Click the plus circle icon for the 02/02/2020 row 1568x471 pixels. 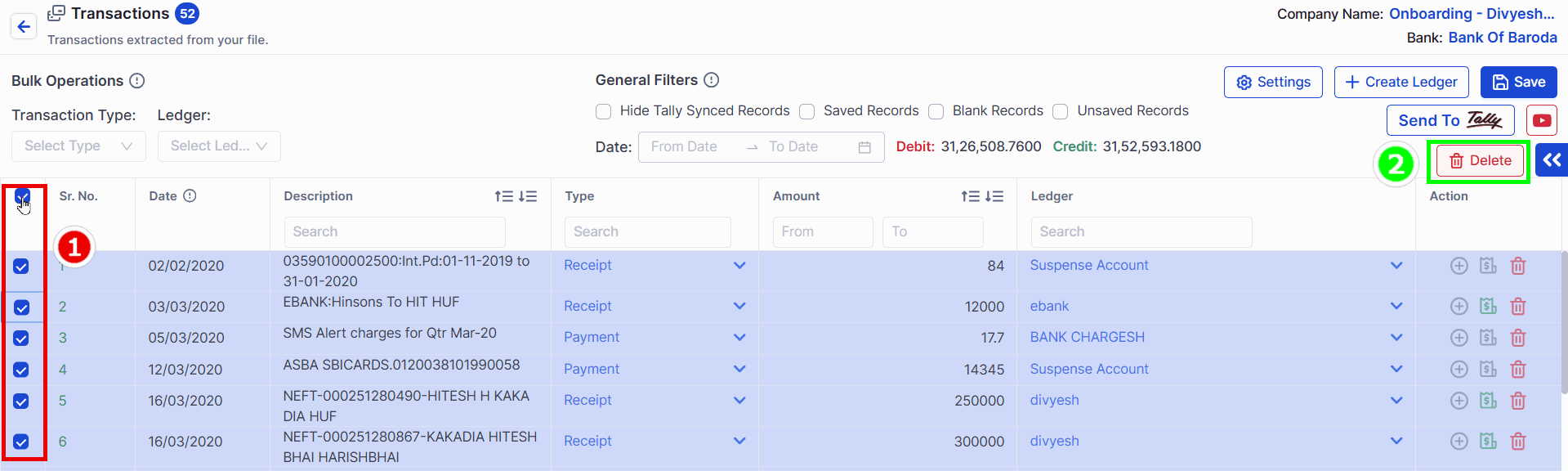pos(1459,266)
